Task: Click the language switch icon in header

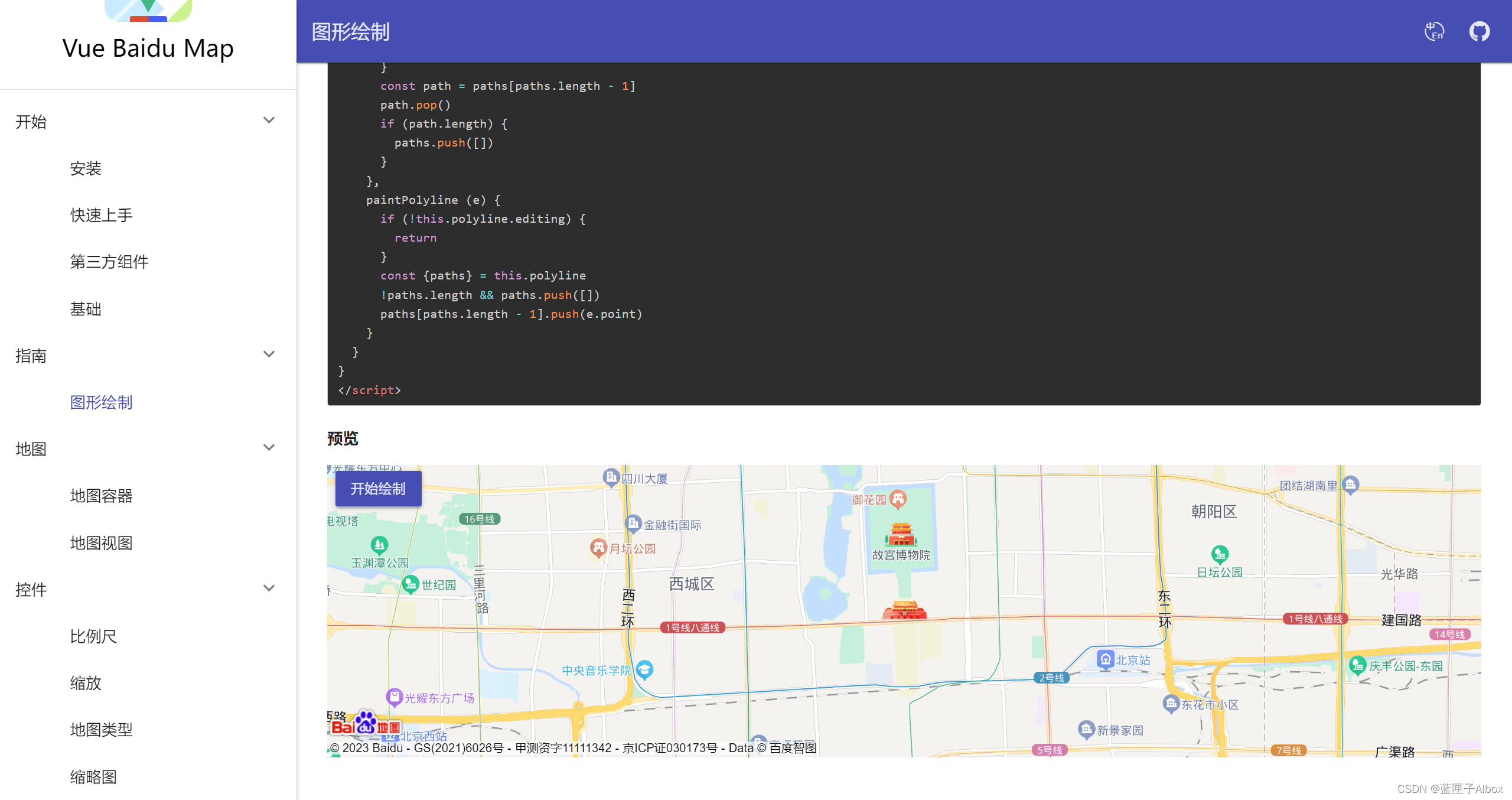Action: (1433, 31)
